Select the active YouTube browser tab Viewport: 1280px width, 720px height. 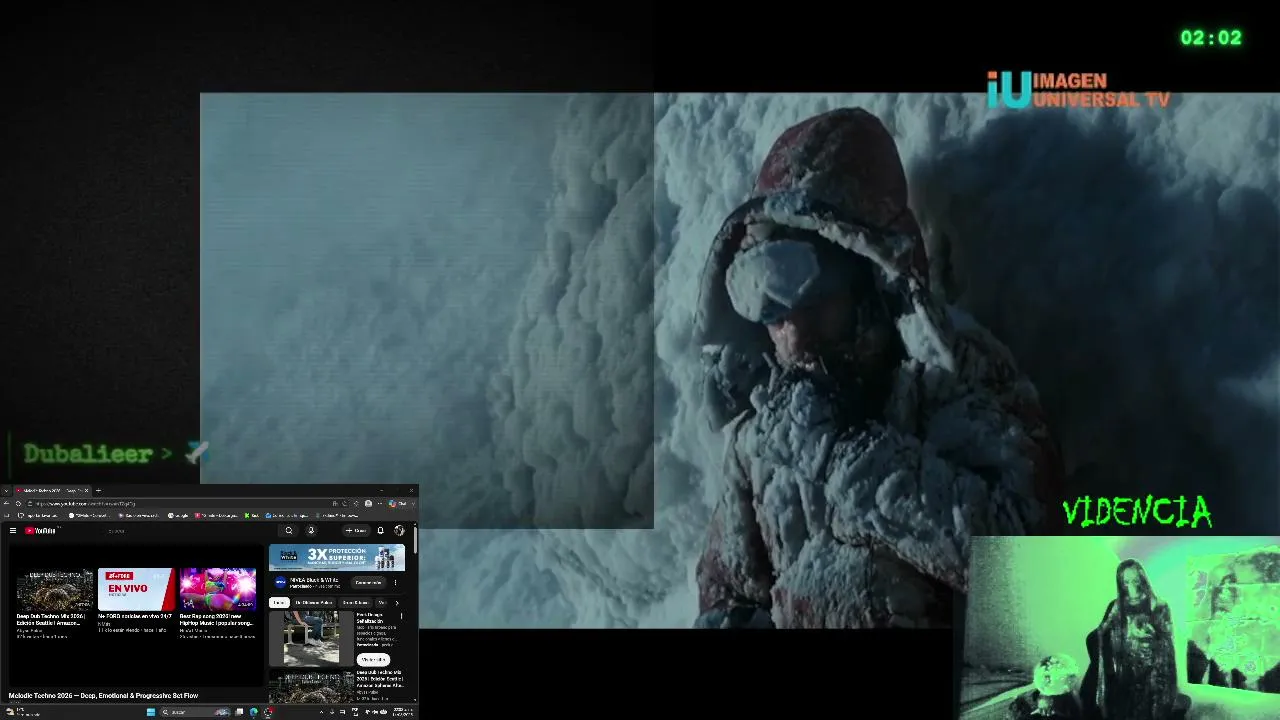pyautogui.click(x=52, y=491)
